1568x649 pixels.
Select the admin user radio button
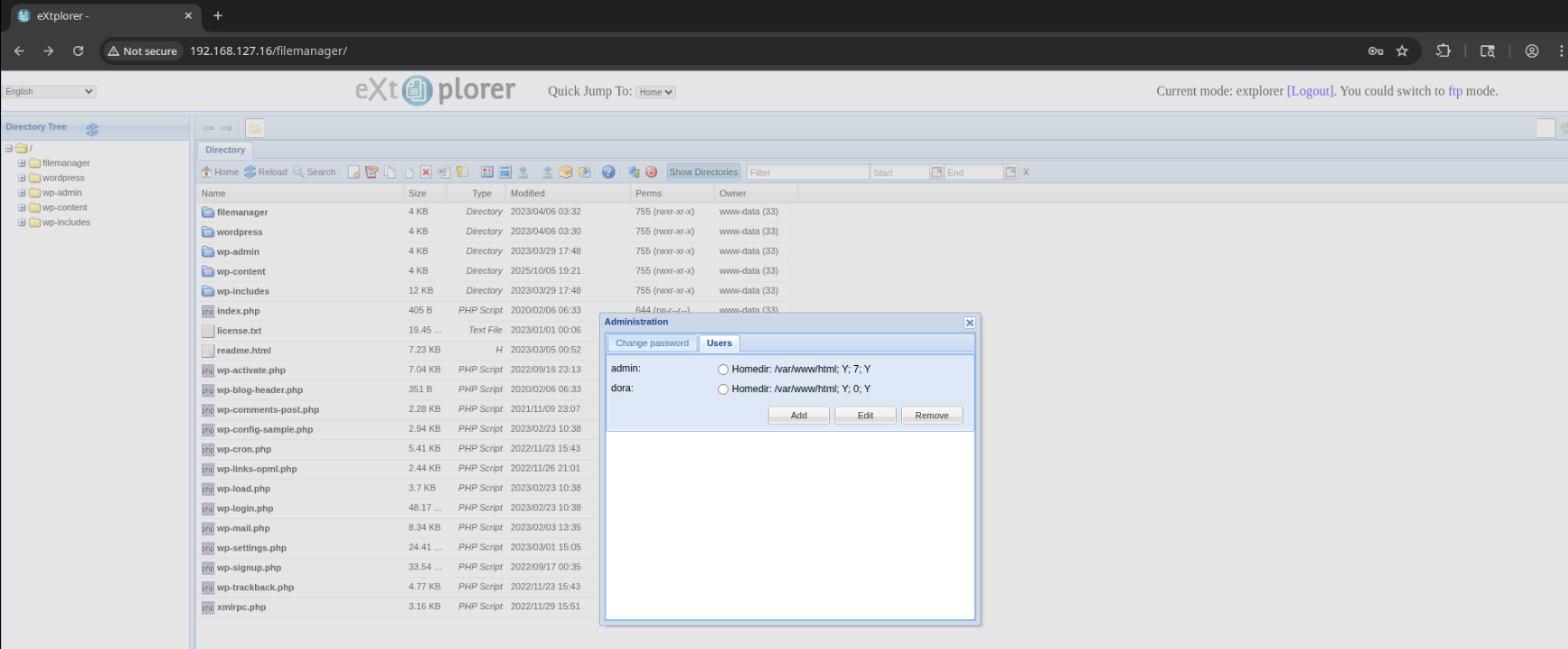point(723,370)
